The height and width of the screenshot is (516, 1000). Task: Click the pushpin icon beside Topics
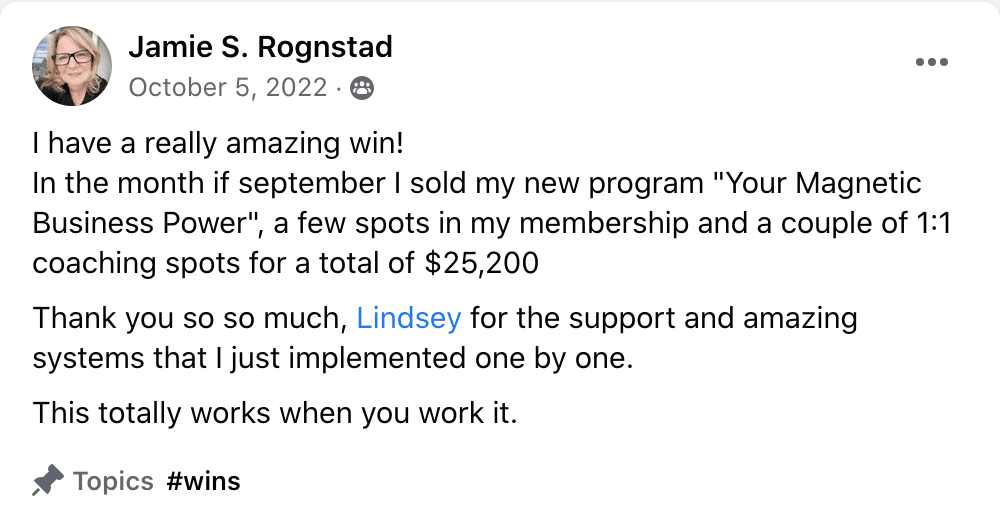(x=48, y=480)
